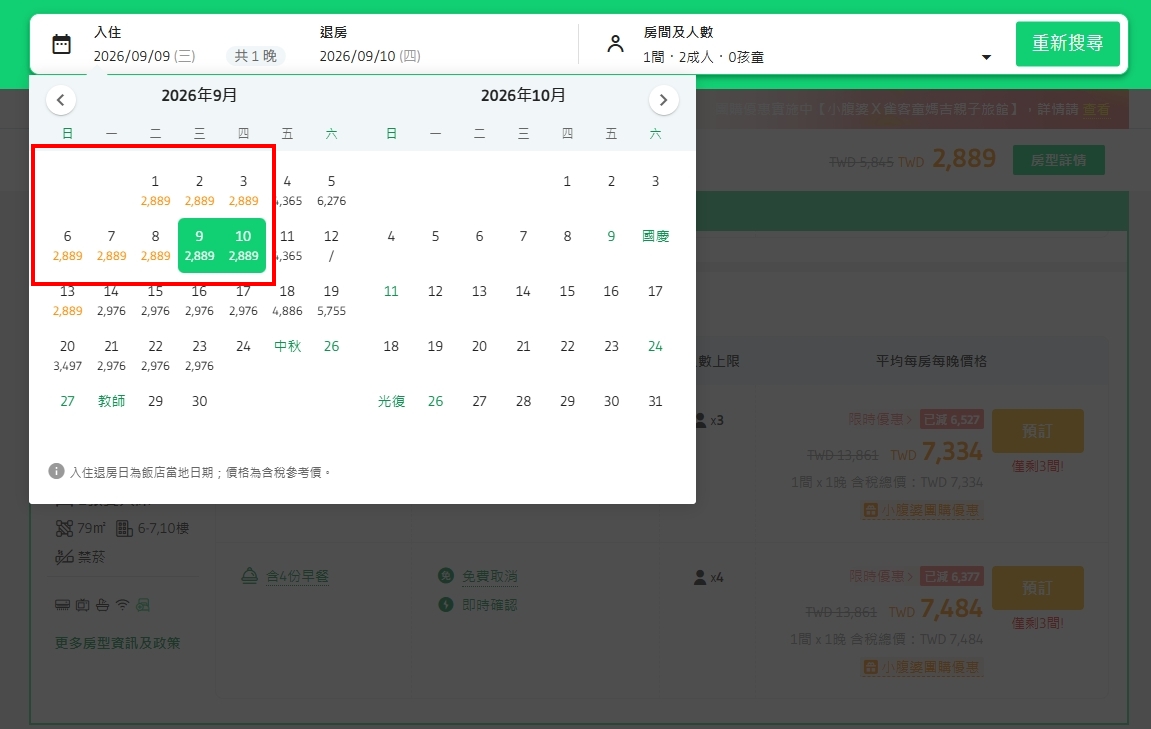
Task: Click the calendar icon beside check-in
Action: (62, 44)
